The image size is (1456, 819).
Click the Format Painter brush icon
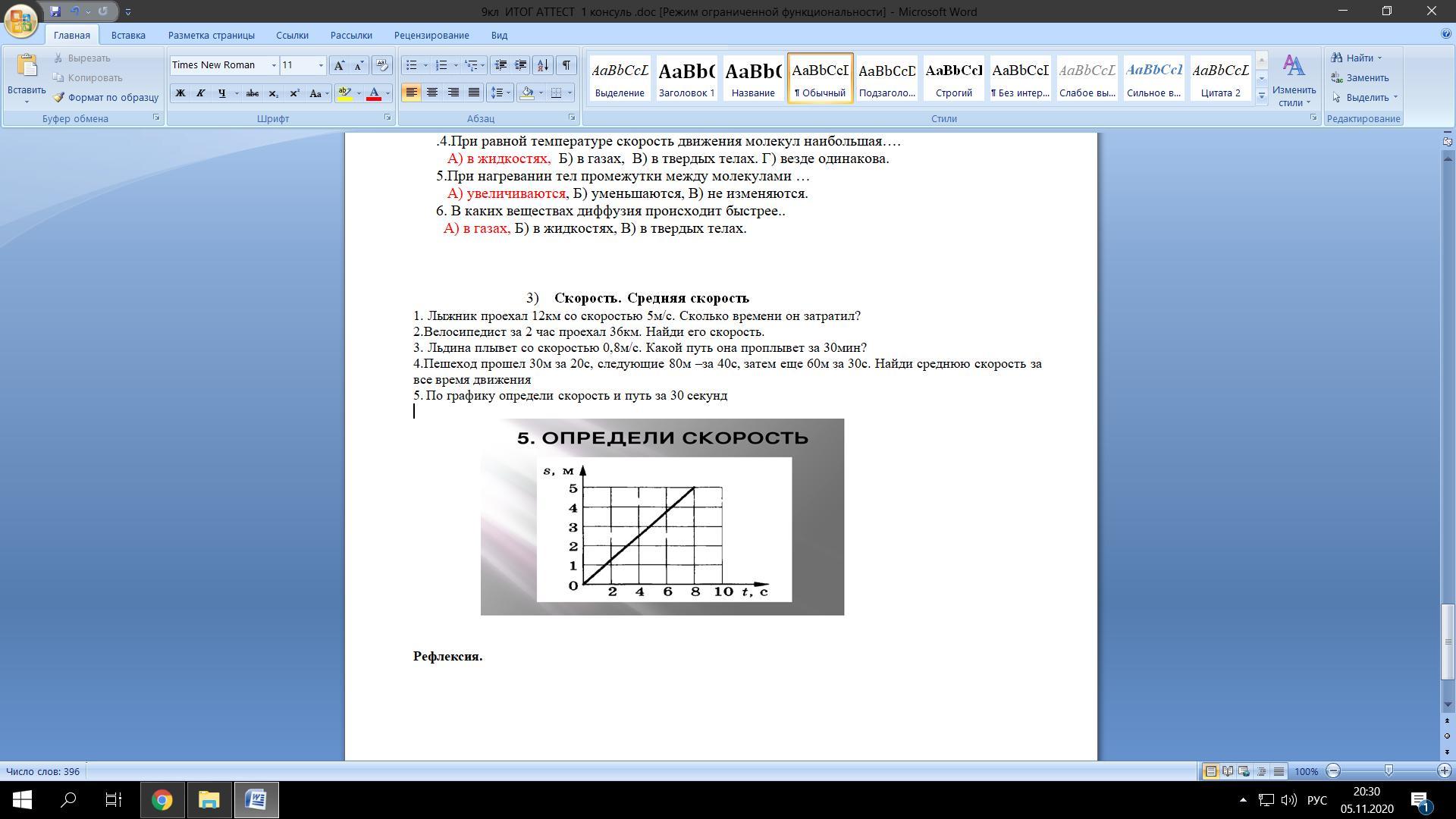pos(59,97)
